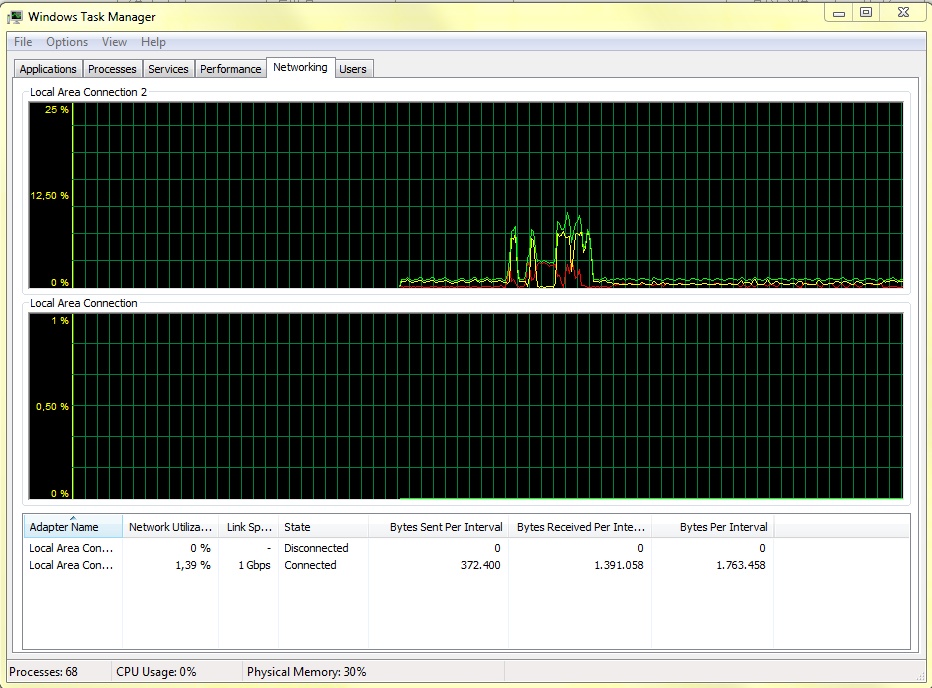Minimize the Task Manager window
Screen dimensions: 932x688
tap(839, 12)
